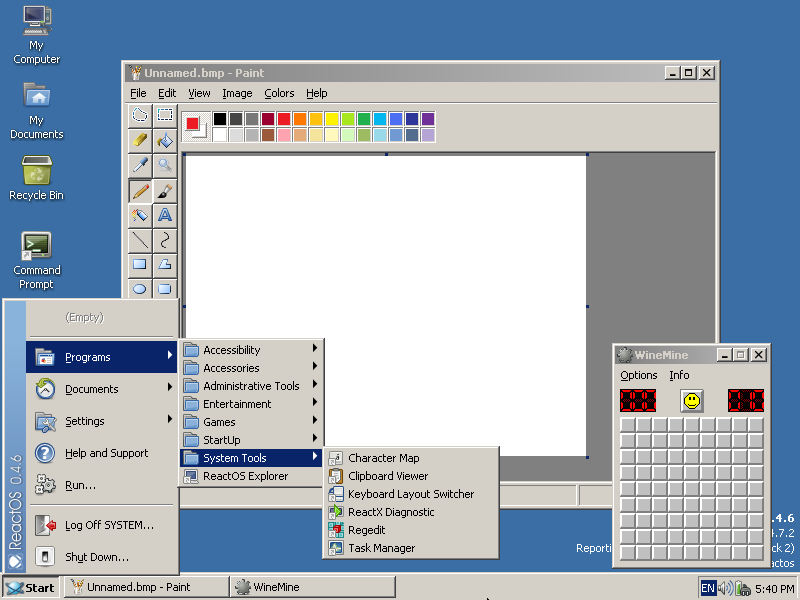The image size is (800, 600).
Task: Open the File menu in Paint
Action: (138, 93)
